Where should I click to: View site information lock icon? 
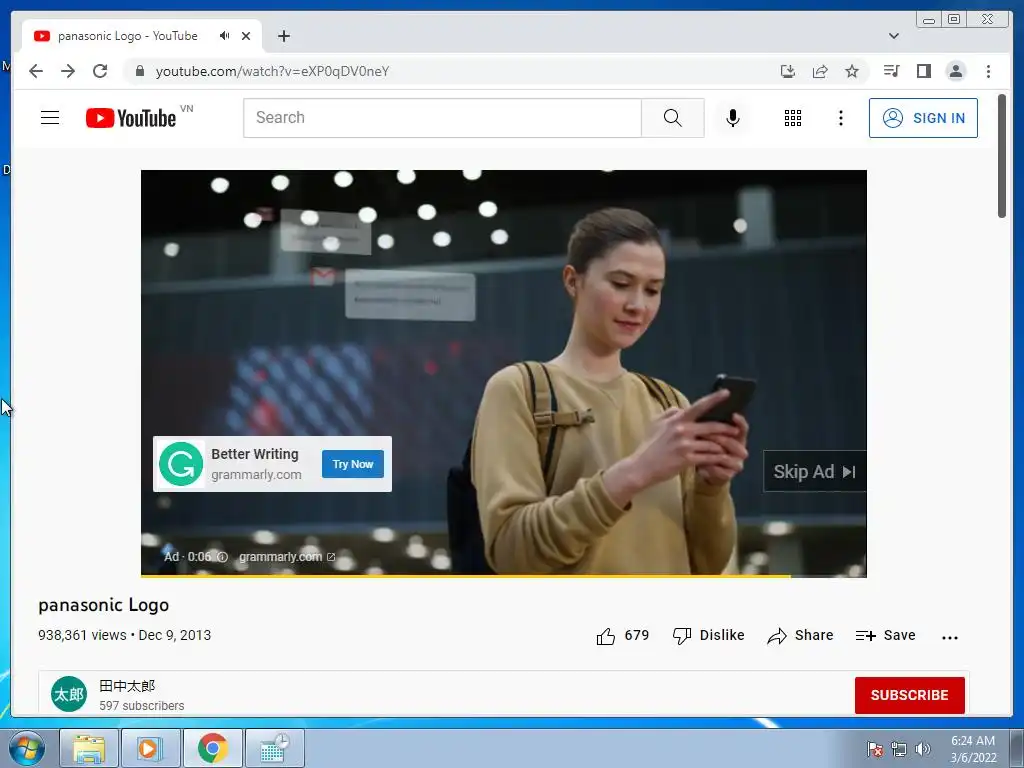[x=139, y=71]
